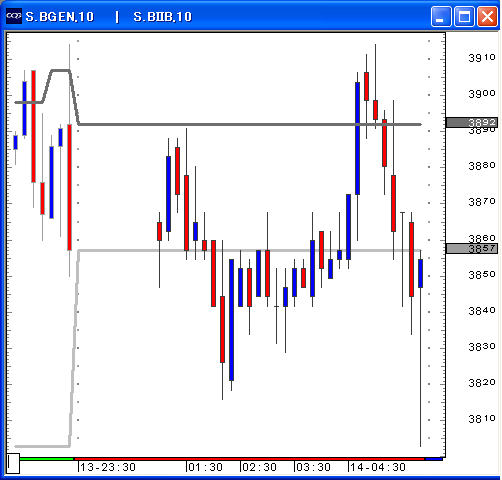Click the 14-04:30 time axis label
Screen dimensions: 502x480
pyautogui.click(x=378, y=467)
